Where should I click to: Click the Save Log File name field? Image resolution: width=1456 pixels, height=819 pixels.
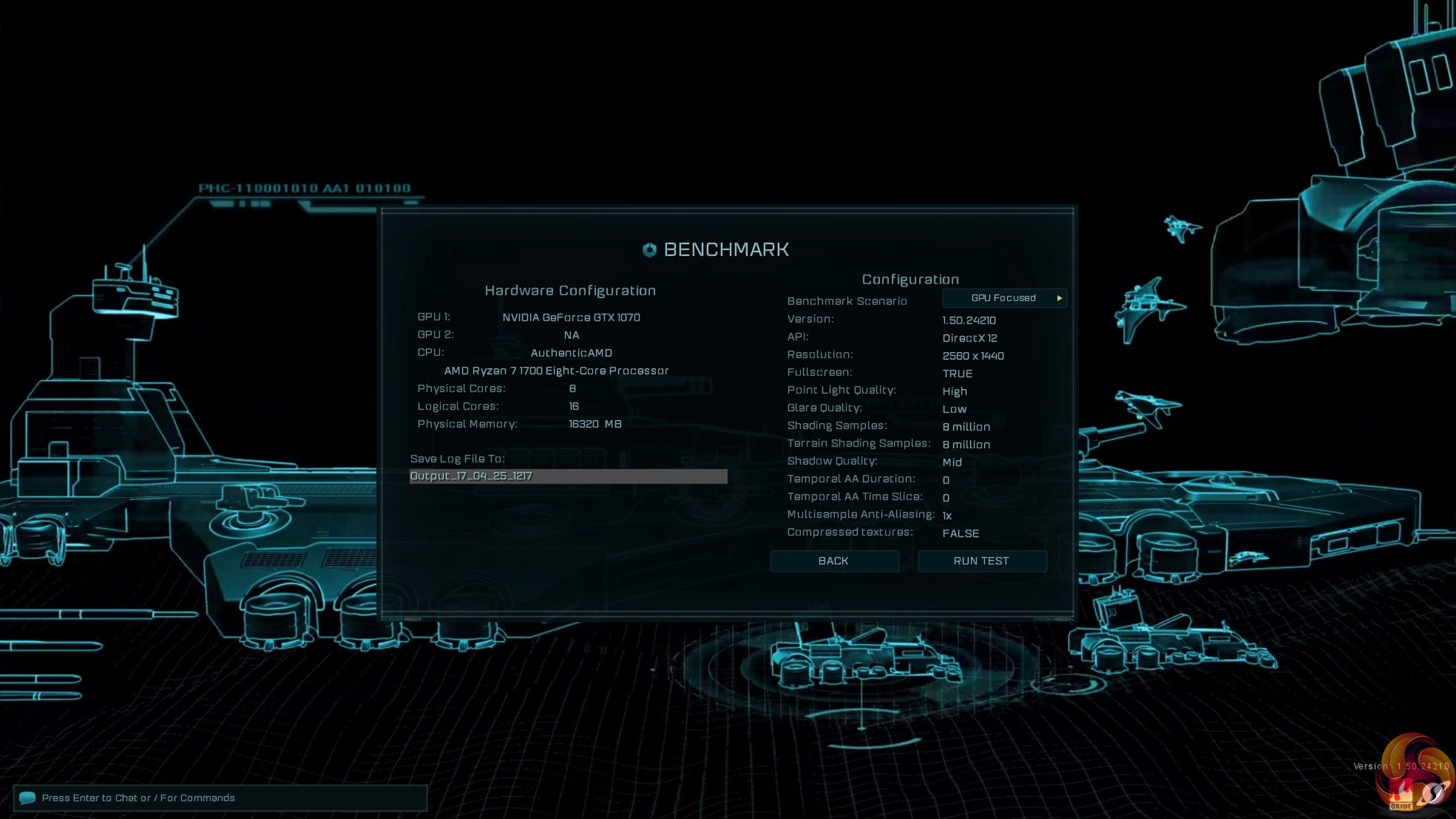coord(568,476)
